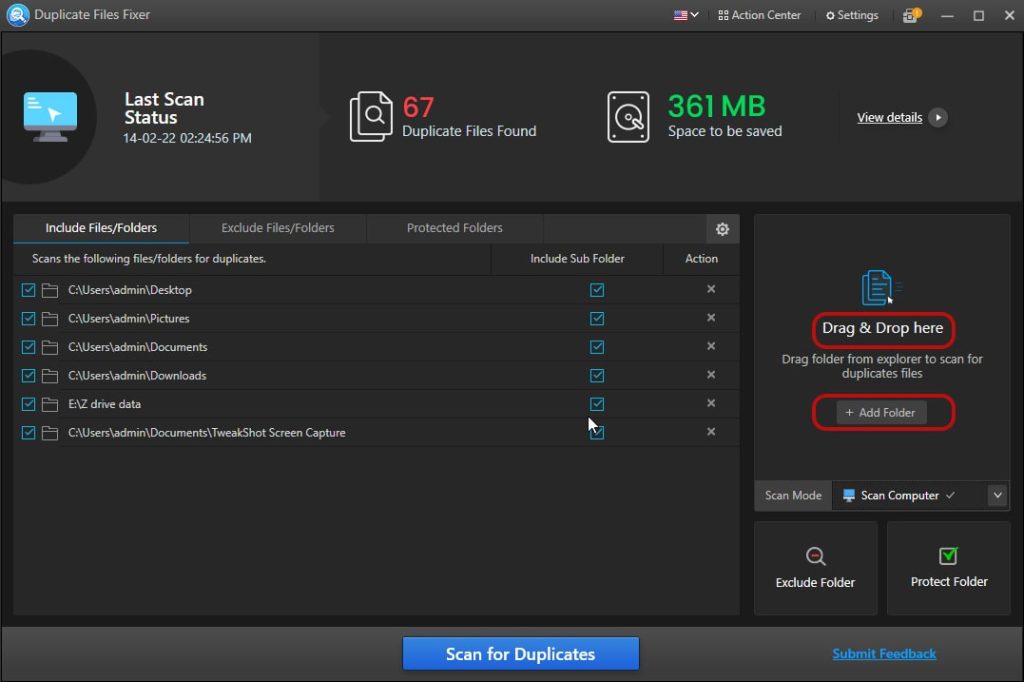1024x682 pixels.
Task: Click the 67 duplicate files count
Action: pyautogui.click(x=418, y=107)
